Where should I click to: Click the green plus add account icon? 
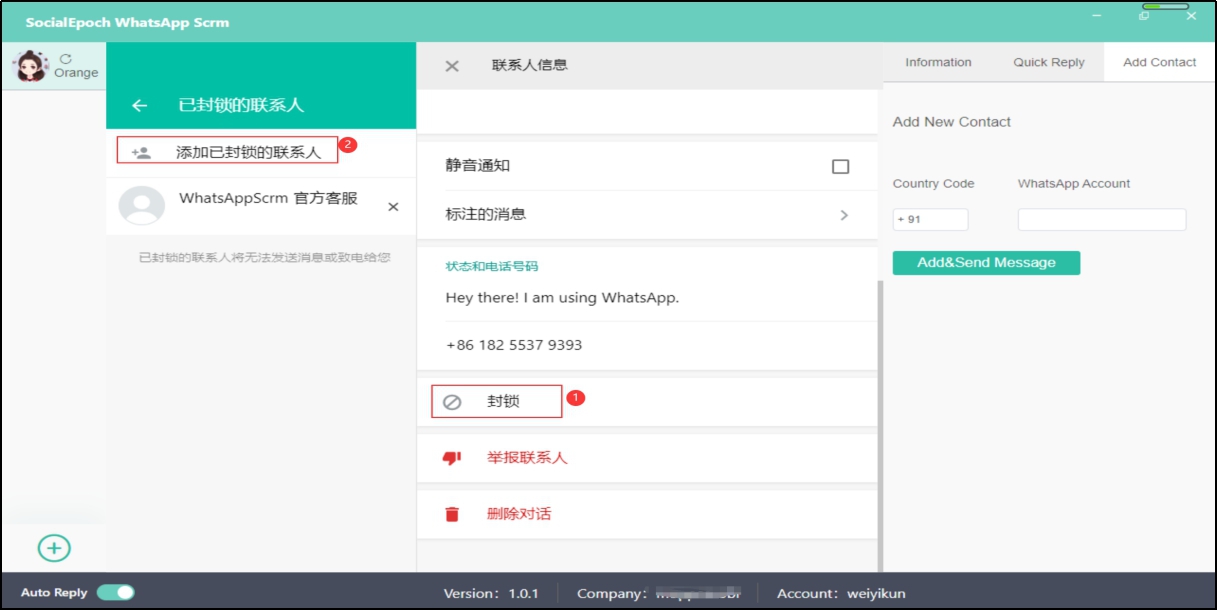pos(54,548)
